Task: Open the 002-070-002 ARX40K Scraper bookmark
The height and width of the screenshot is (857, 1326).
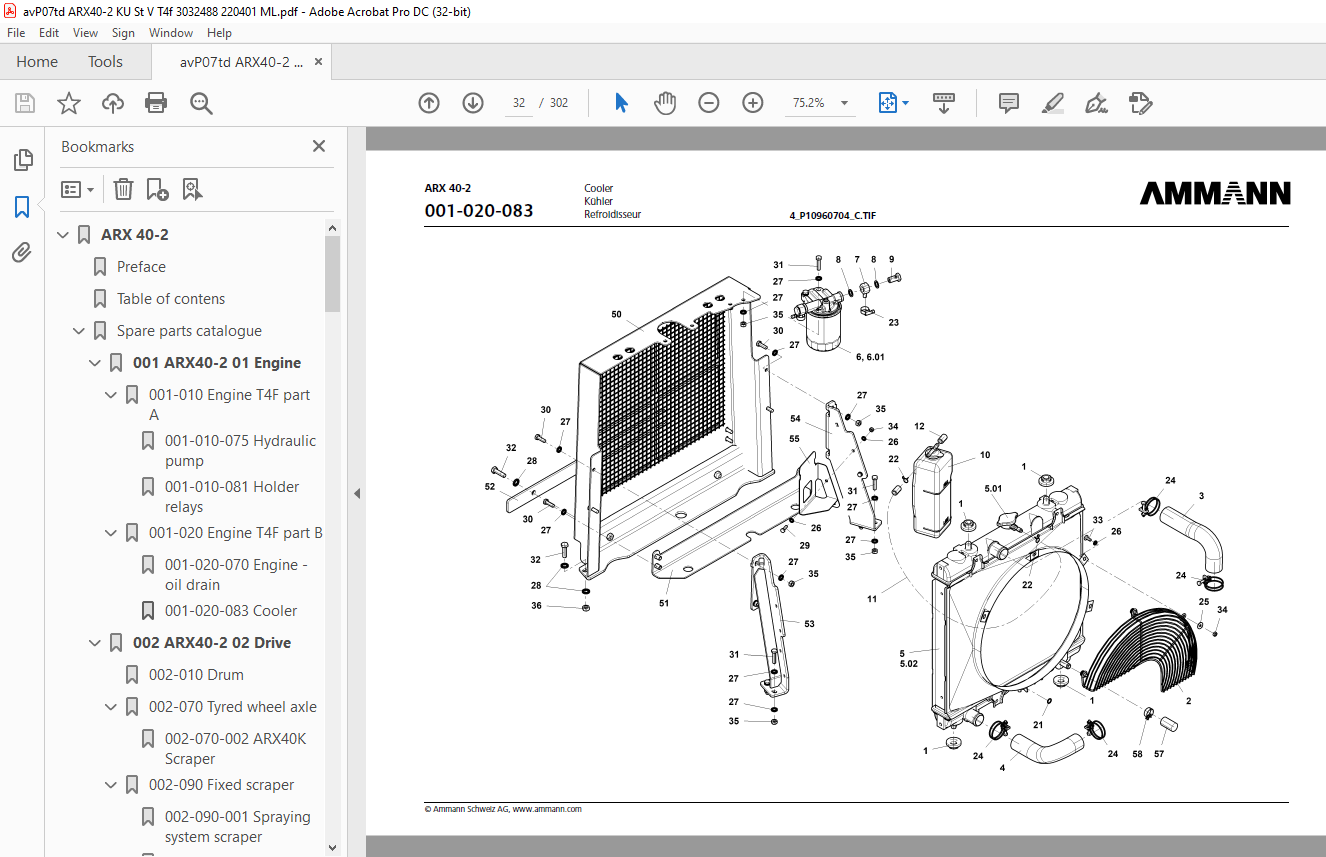Action: click(236, 749)
